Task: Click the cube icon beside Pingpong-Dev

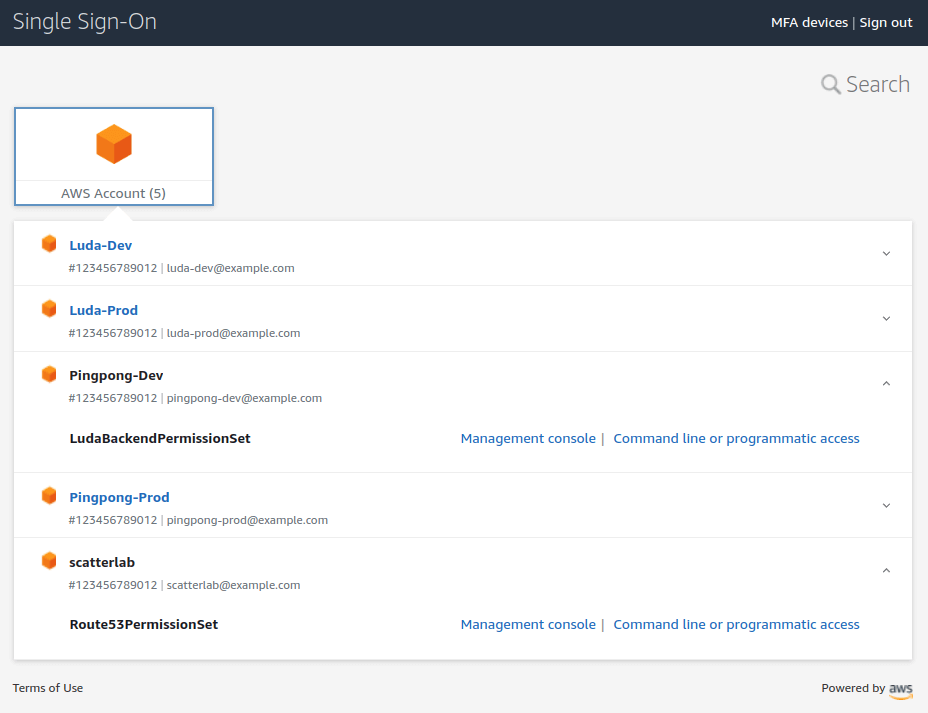Action: tap(49, 374)
